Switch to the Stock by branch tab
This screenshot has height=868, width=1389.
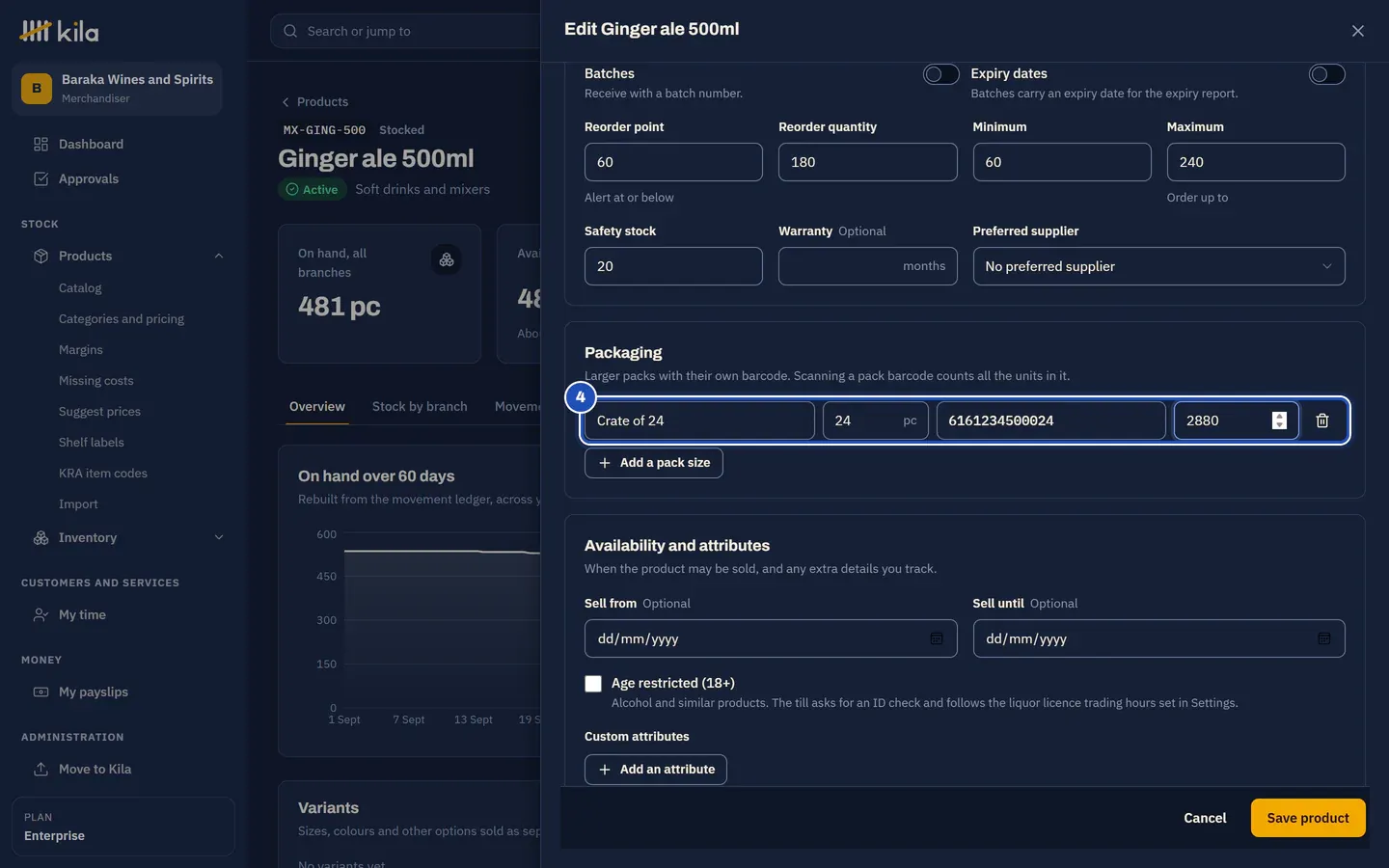click(420, 406)
